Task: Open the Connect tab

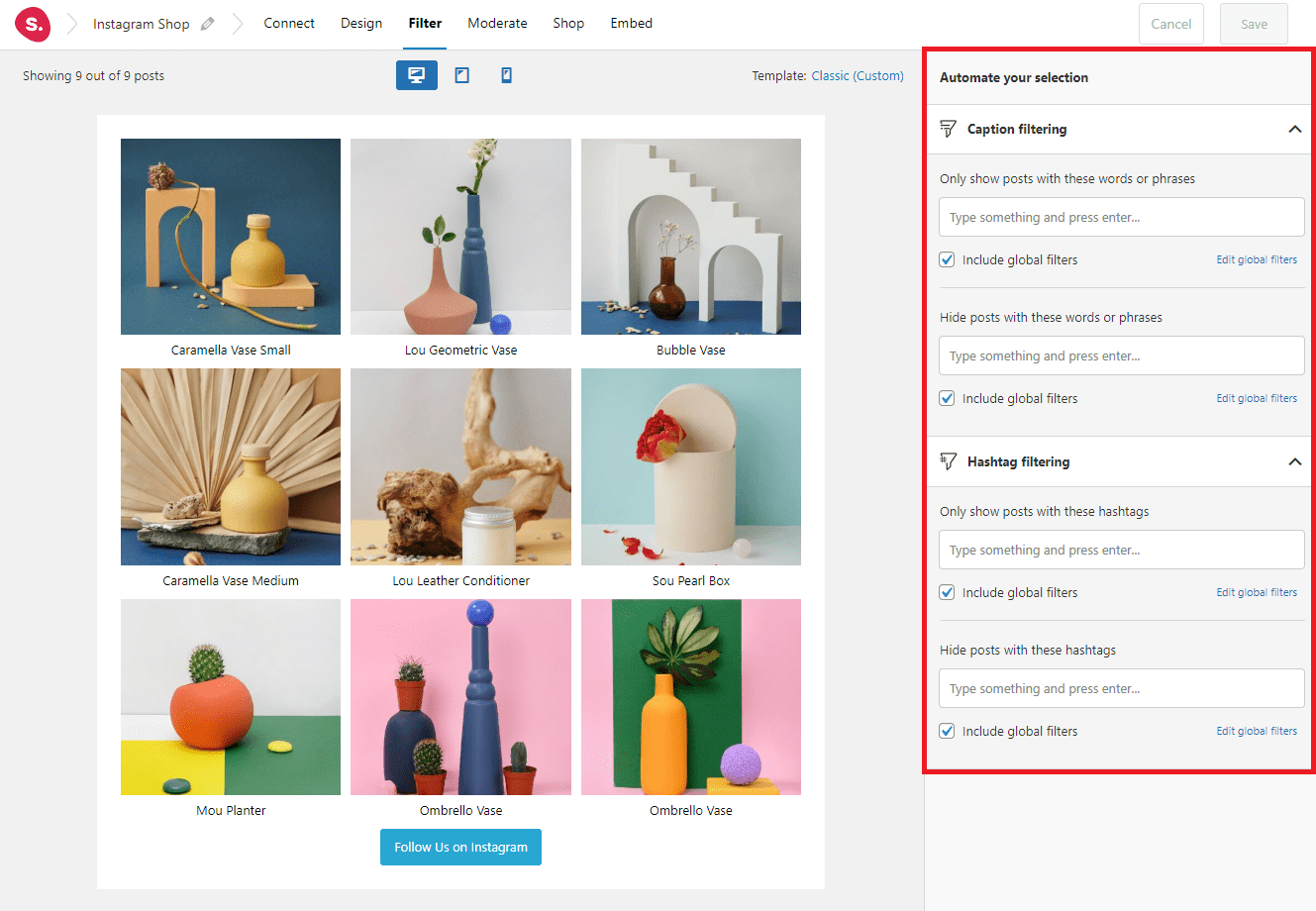Action: 289,23
